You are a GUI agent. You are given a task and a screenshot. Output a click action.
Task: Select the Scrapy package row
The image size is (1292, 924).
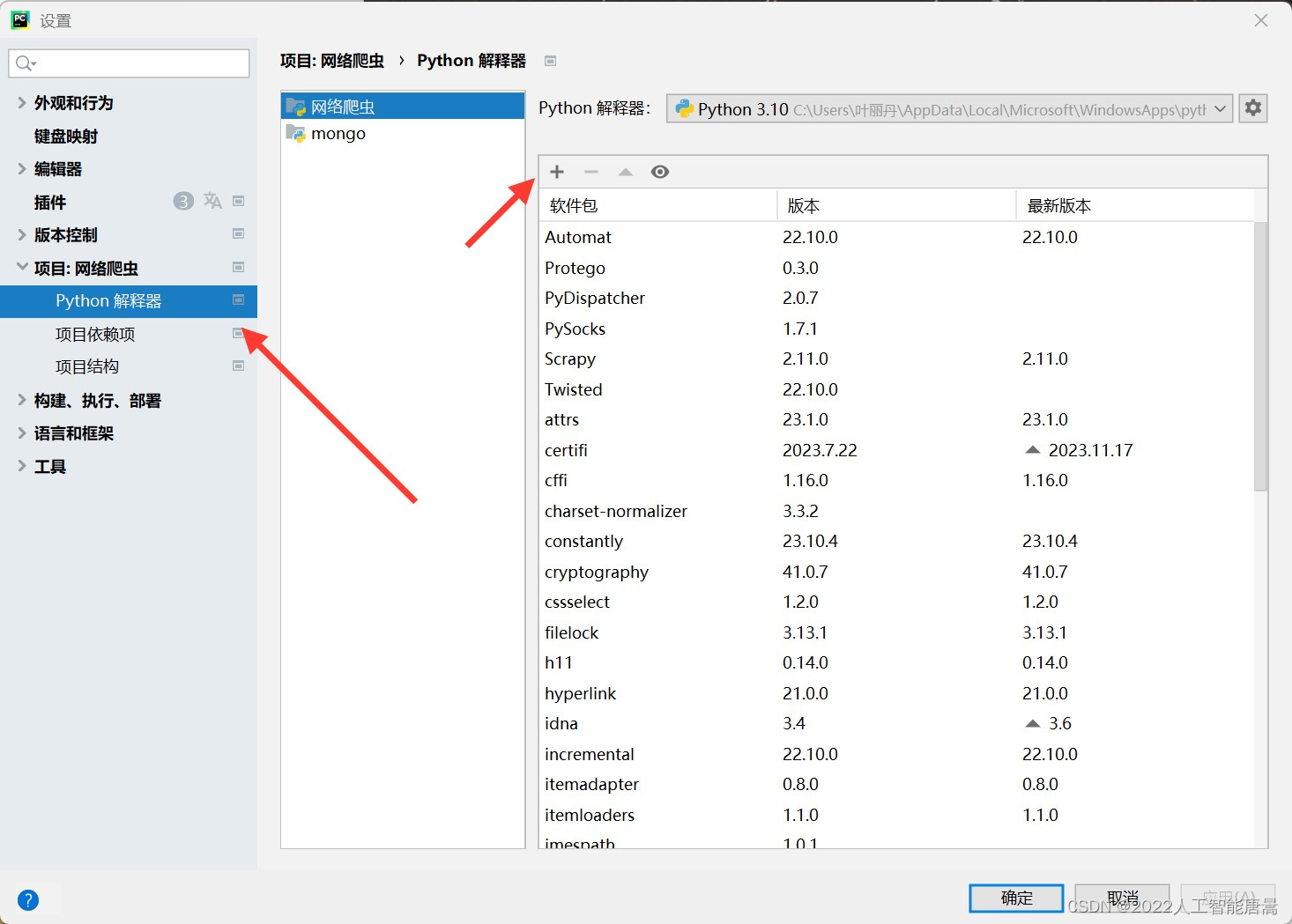[x=896, y=359]
